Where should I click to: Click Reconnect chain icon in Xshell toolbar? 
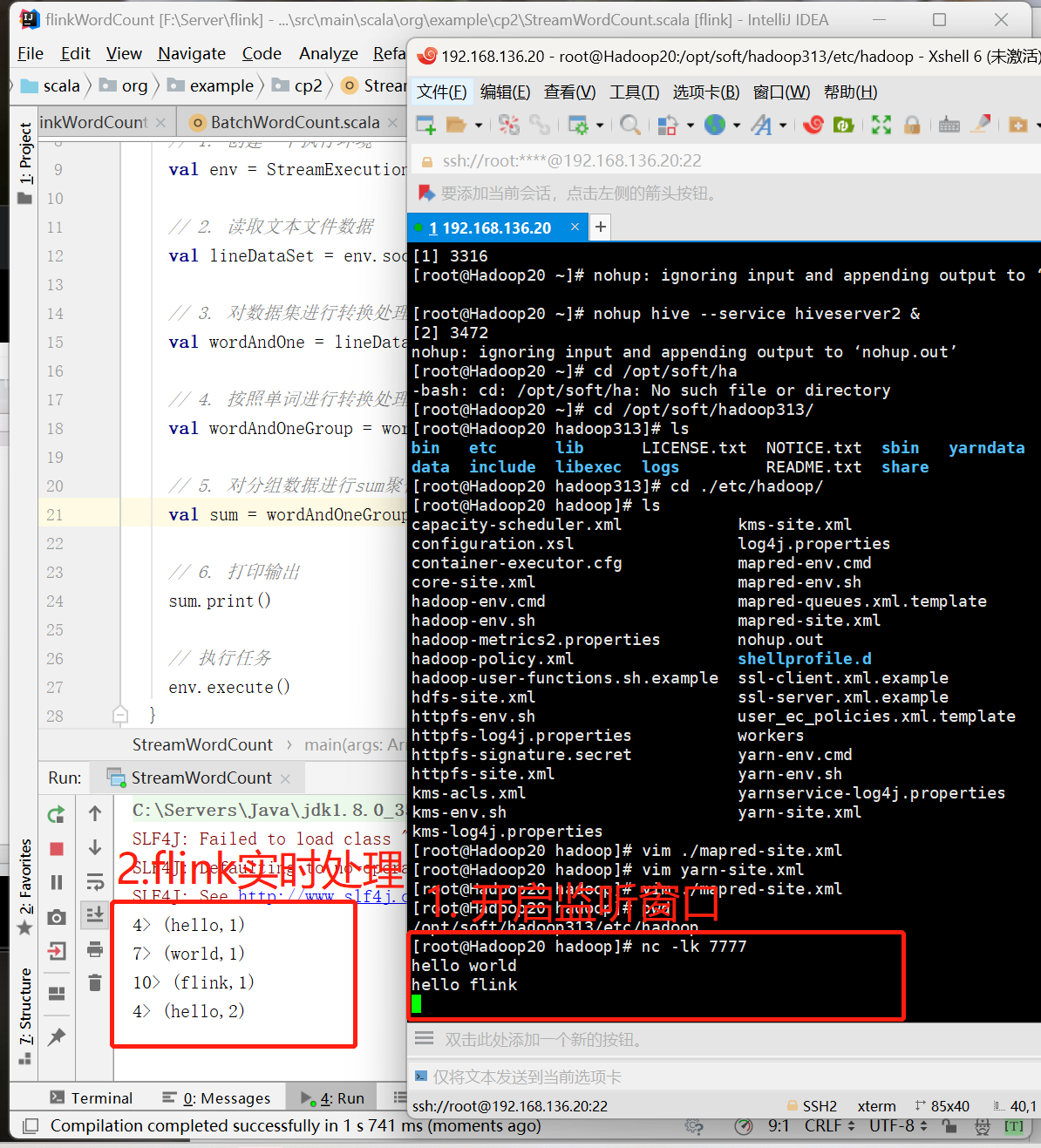(x=540, y=126)
